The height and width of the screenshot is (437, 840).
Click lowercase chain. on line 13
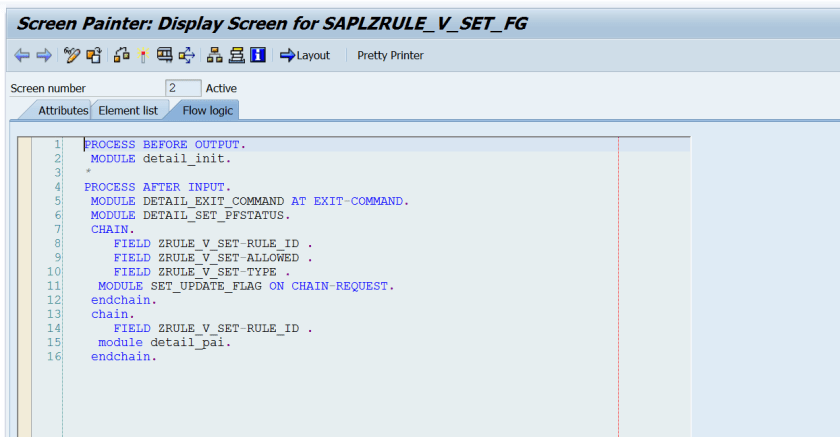pos(112,314)
